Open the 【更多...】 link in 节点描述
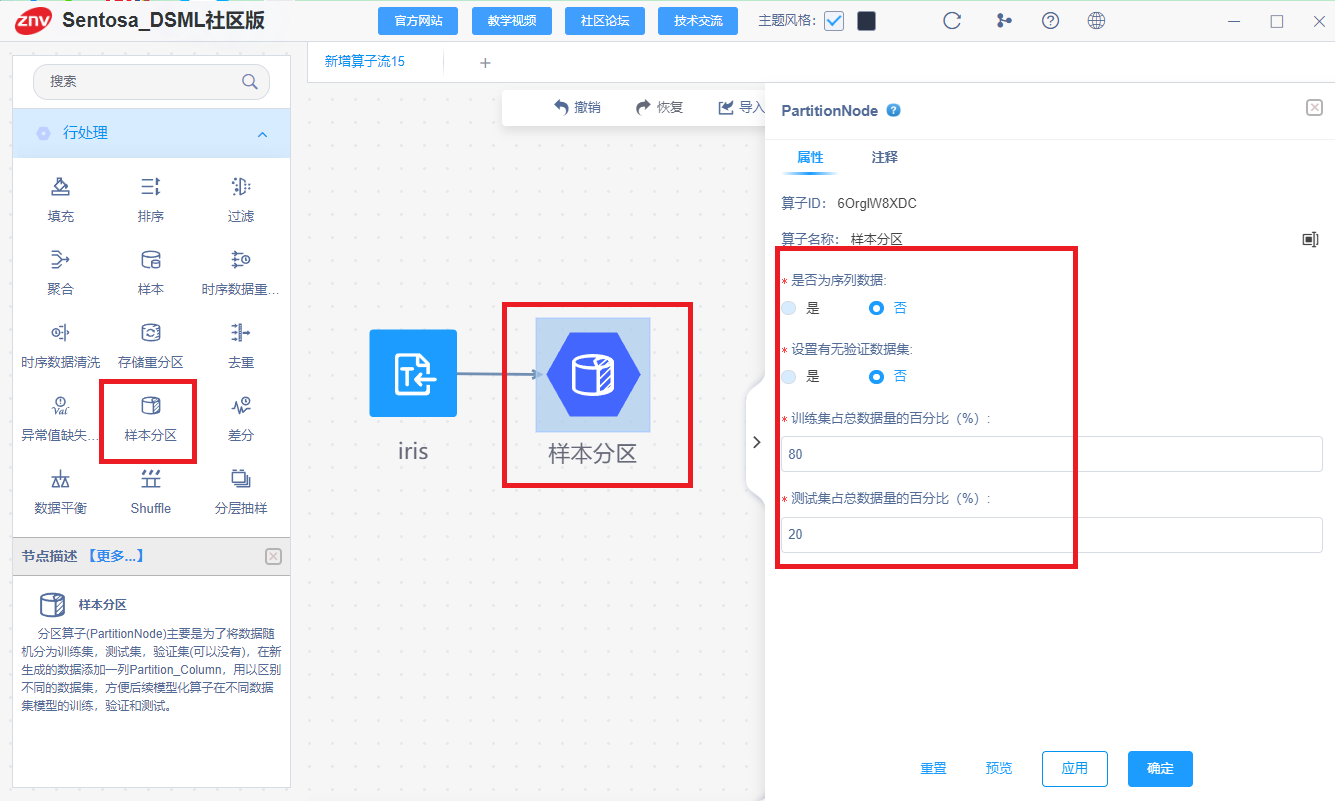1335x801 pixels. pyautogui.click(x=115, y=556)
